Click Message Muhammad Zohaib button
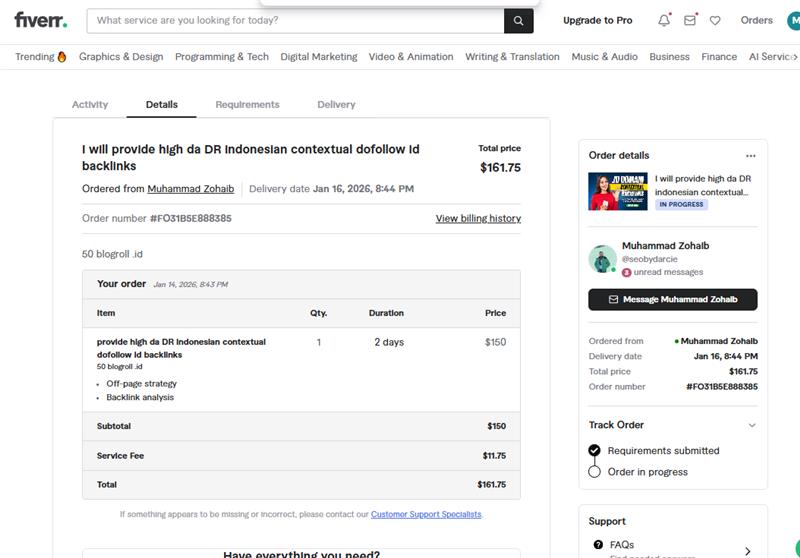Image resolution: width=800 pixels, height=558 pixels. [x=672, y=299]
